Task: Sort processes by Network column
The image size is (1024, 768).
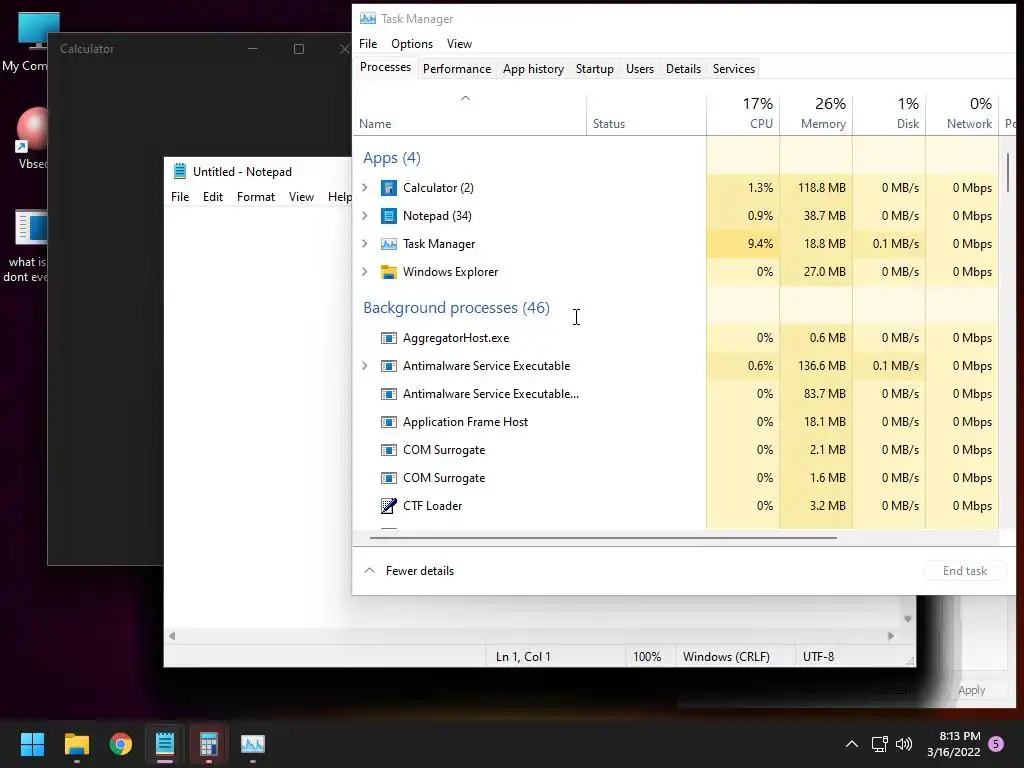Action: (963, 114)
